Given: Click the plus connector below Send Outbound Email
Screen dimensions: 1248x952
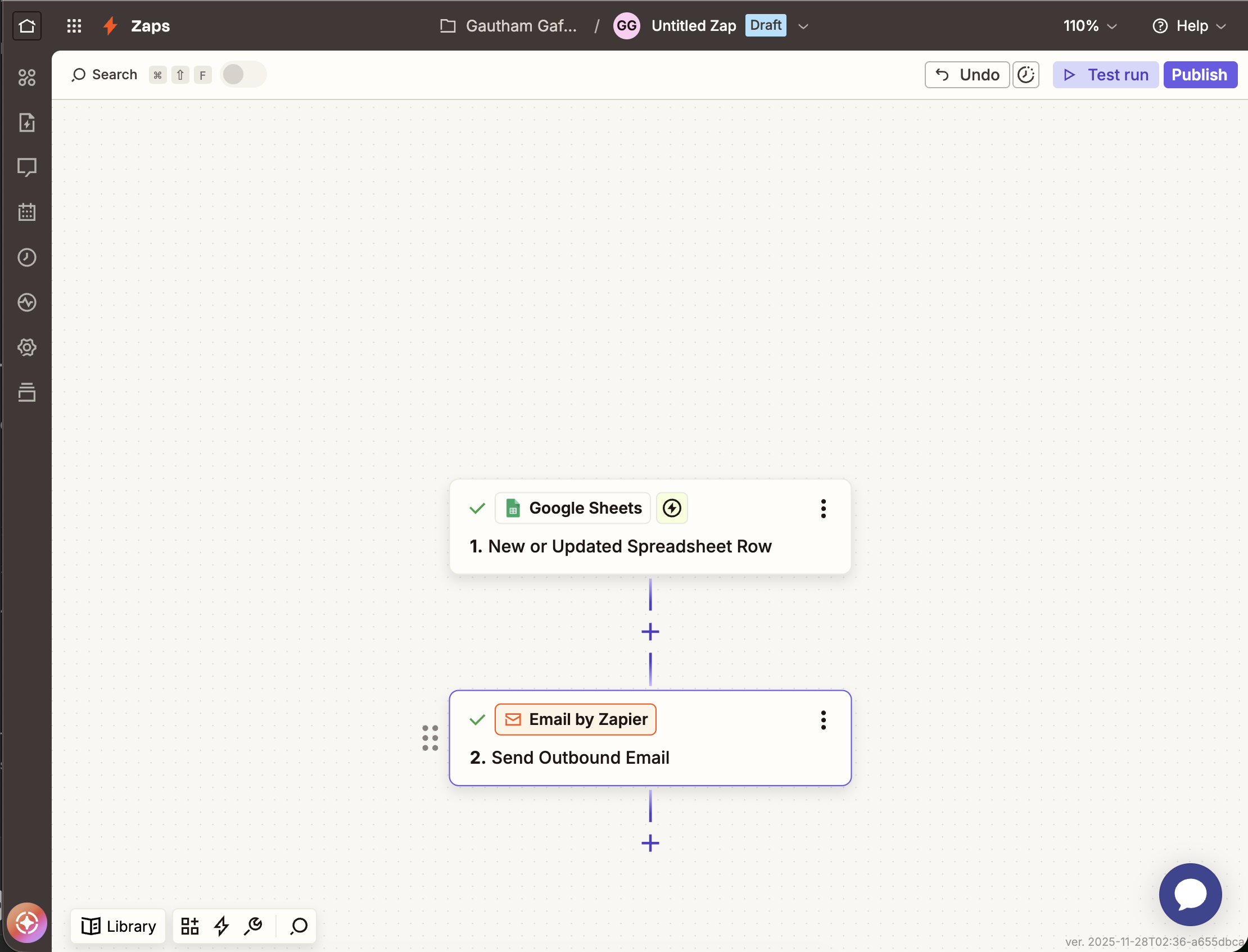Looking at the screenshot, I should click(x=650, y=842).
